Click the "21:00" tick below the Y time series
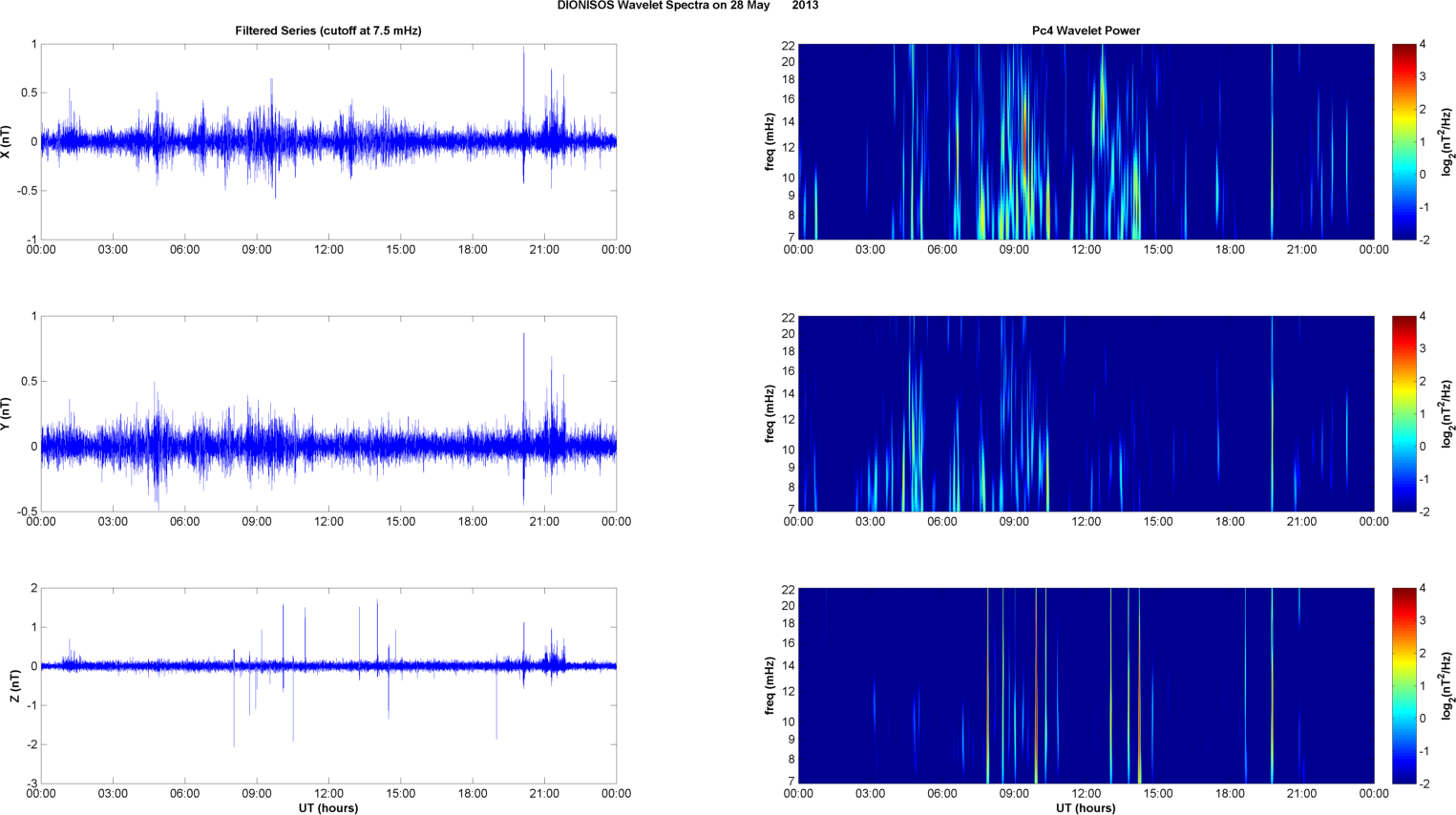Screen dimensions: 1456x815 pyautogui.click(x=544, y=522)
